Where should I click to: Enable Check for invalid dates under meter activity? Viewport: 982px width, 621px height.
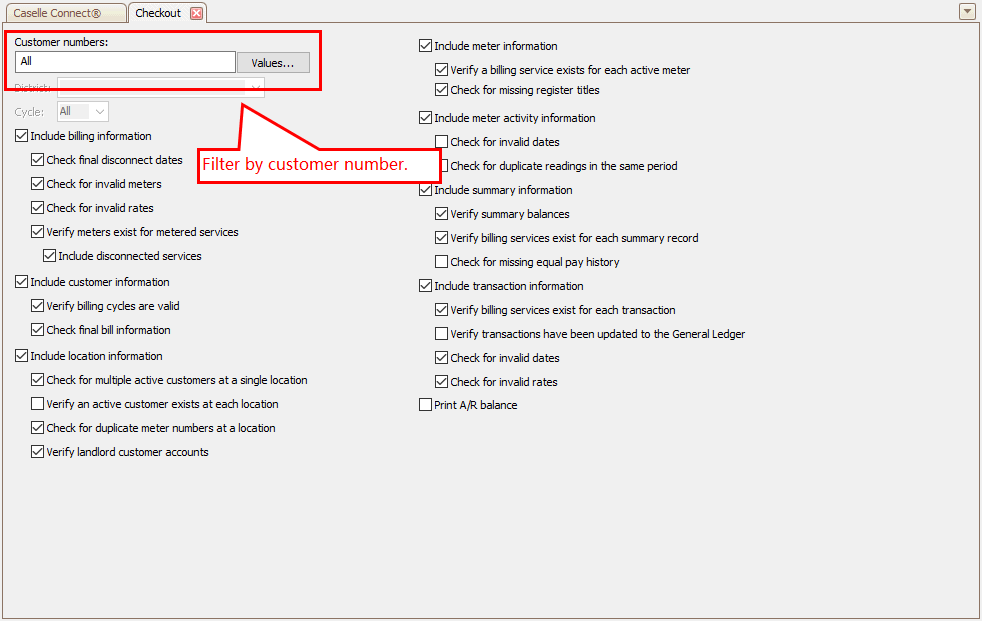point(442,142)
